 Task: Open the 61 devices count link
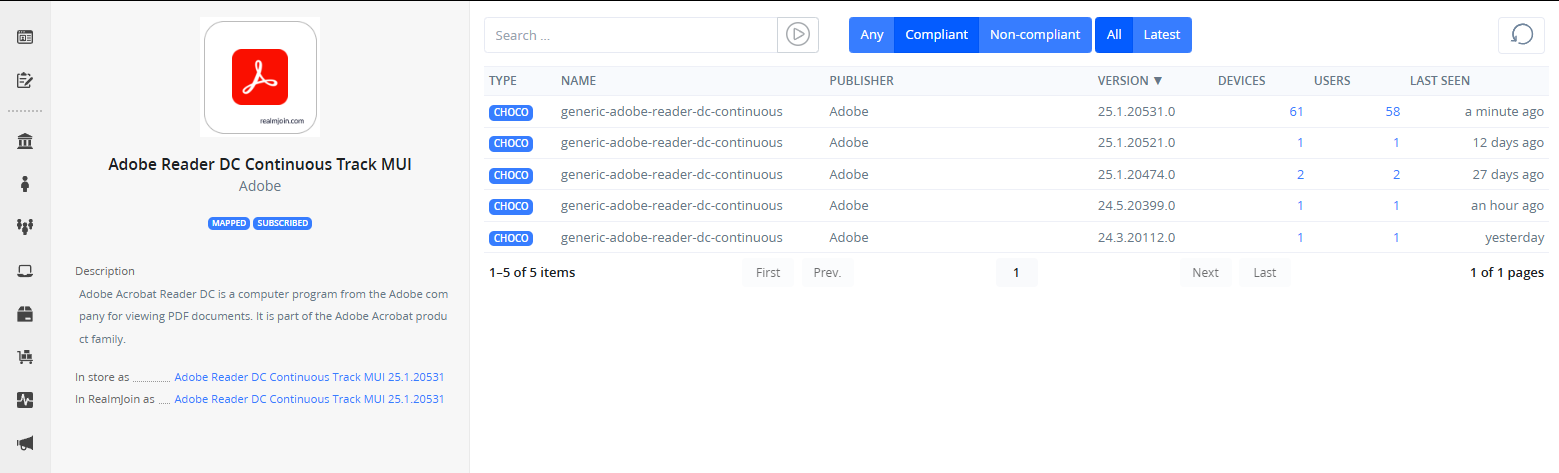pos(1296,112)
